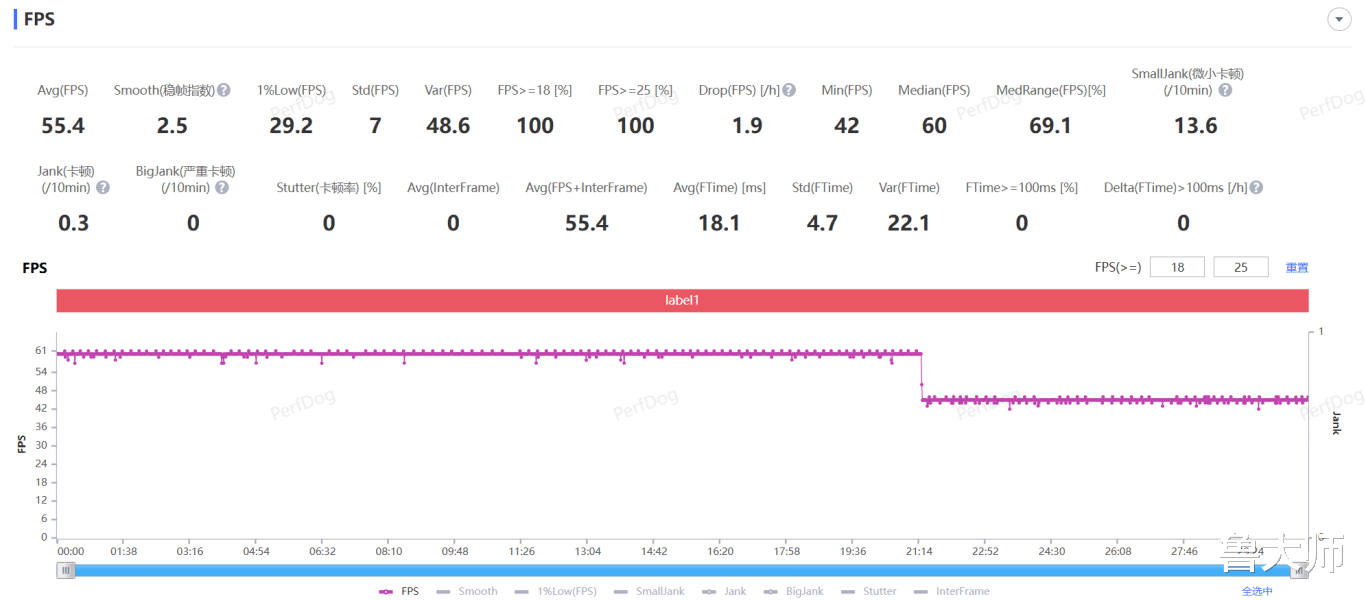Toggle BigJank series in legend
The width and height of the screenshot is (1366, 601).
tap(794, 591)
